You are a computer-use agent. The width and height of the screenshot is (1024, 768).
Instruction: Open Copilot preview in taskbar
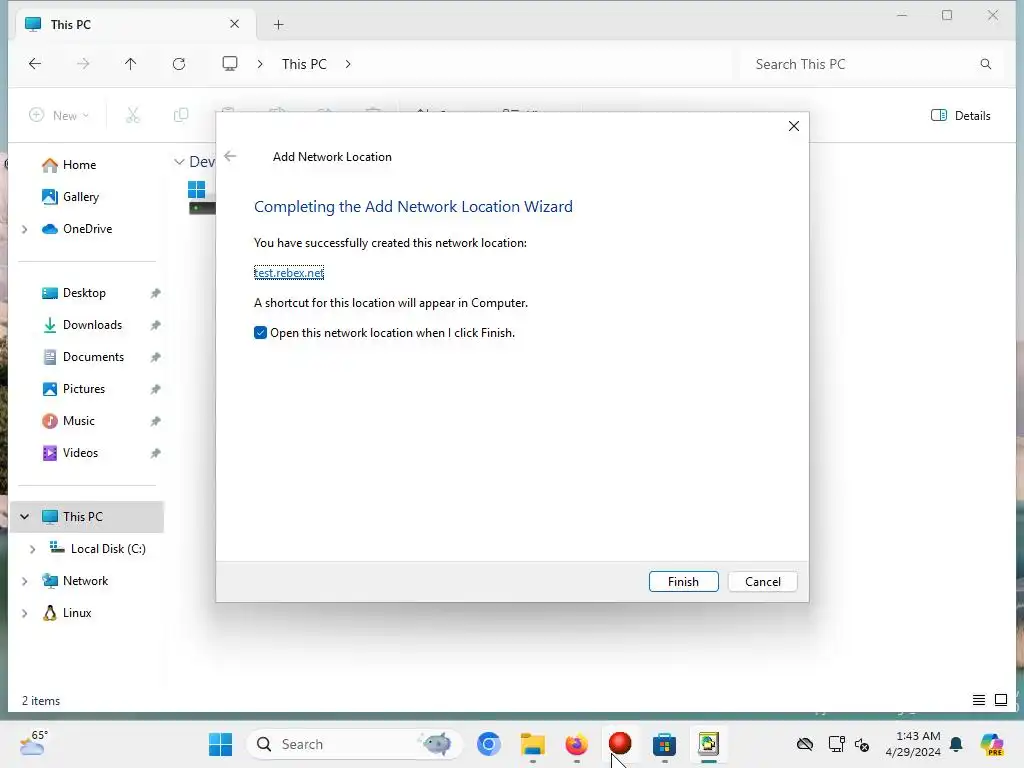(992, 744)
